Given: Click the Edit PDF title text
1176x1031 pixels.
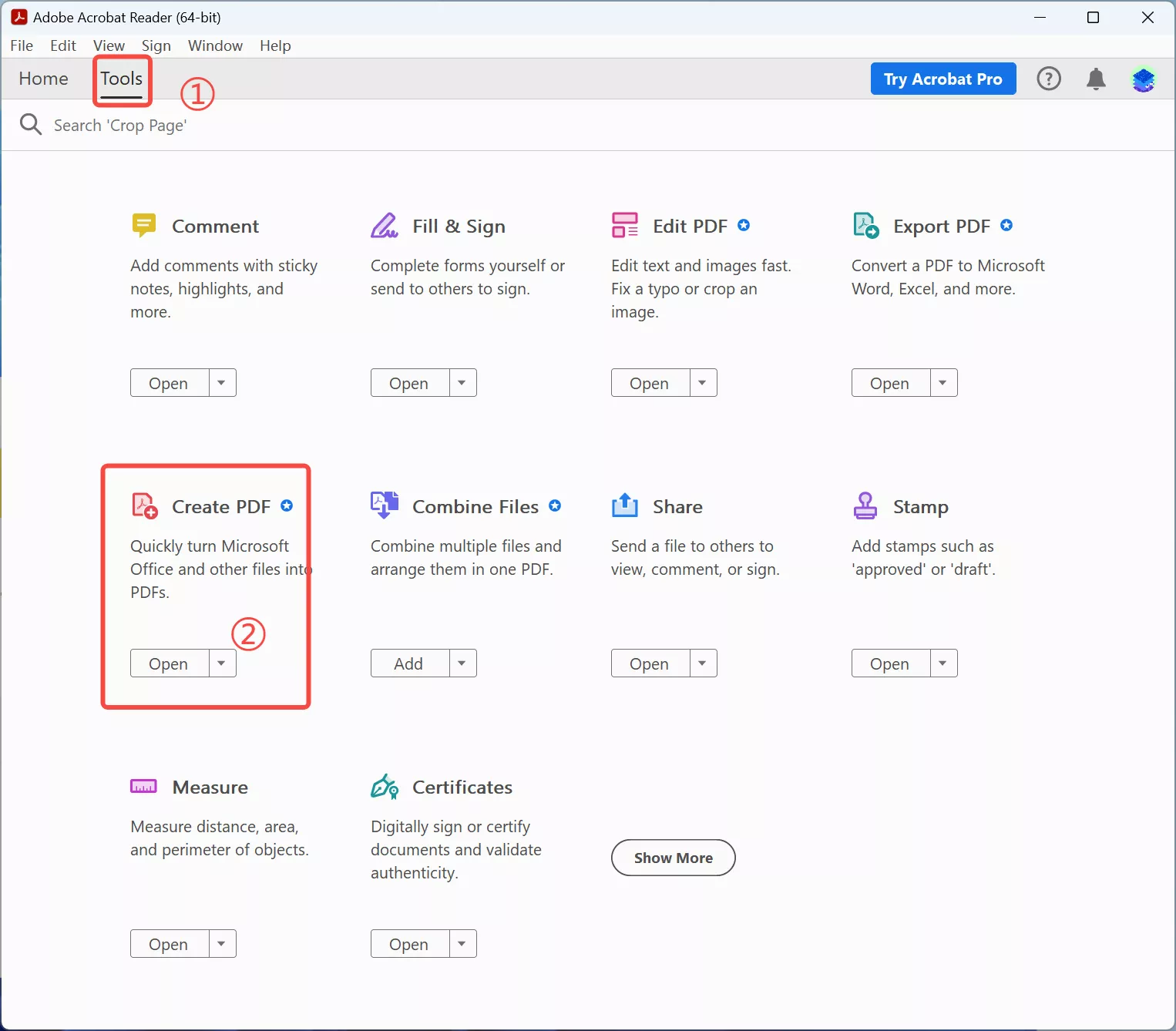Looking at the screenshot, I should click(x=690, y=226).
